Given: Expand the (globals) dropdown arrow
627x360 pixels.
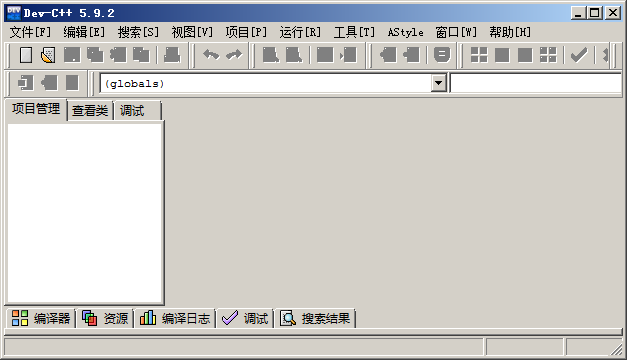Looking at the screenshot, I should pyautogui.click(x=439, y=83).
